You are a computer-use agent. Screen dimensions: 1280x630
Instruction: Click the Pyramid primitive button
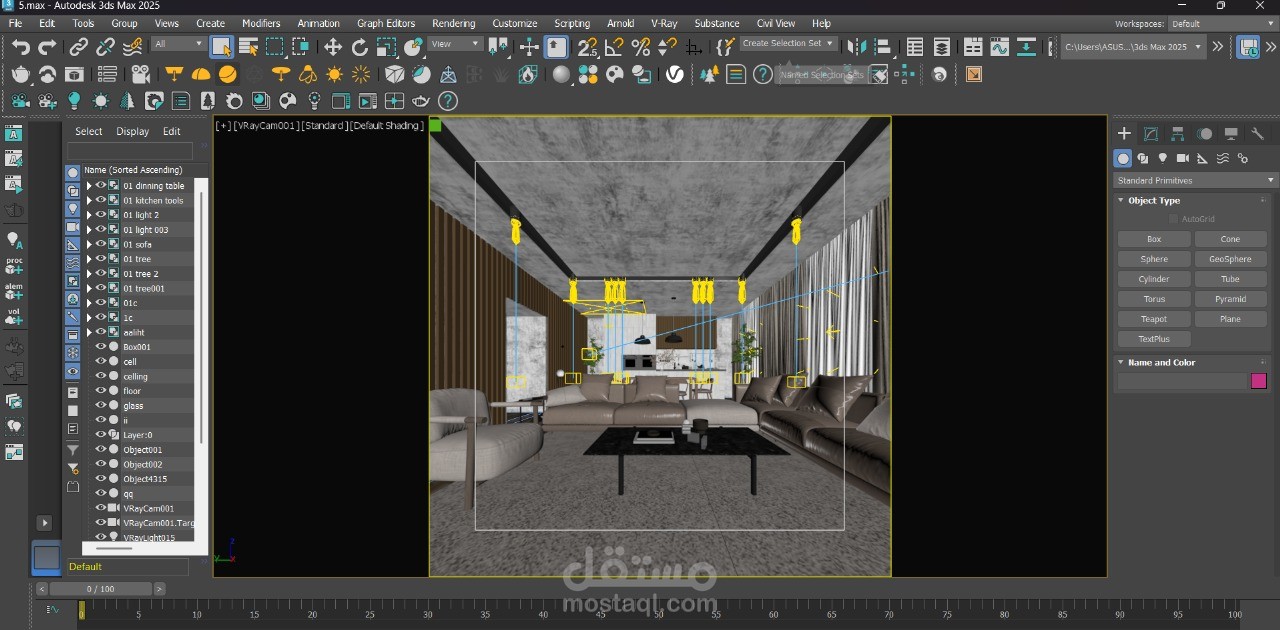(1230, 299)
